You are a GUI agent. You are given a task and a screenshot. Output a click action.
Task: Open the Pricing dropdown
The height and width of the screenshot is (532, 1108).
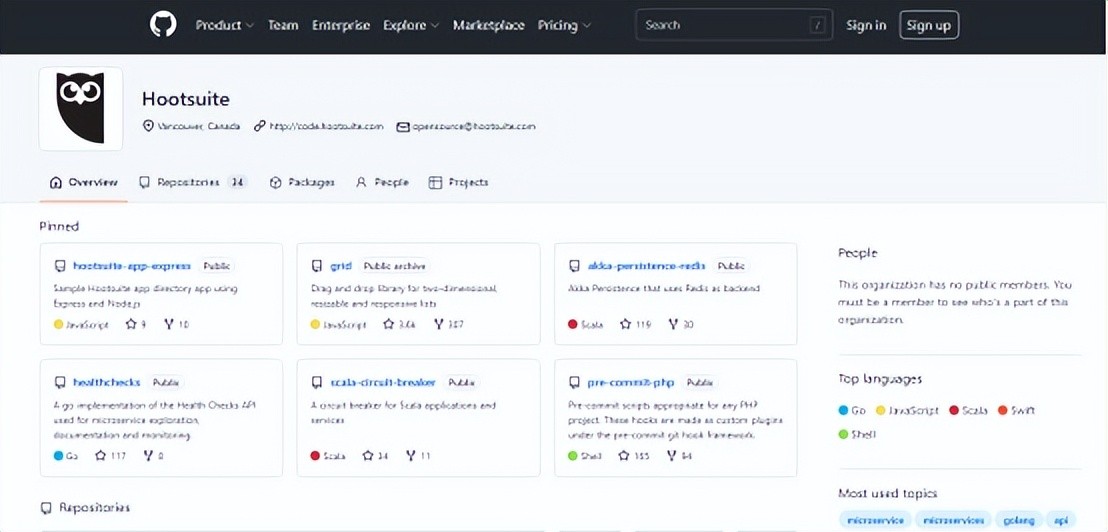[564, 25]
